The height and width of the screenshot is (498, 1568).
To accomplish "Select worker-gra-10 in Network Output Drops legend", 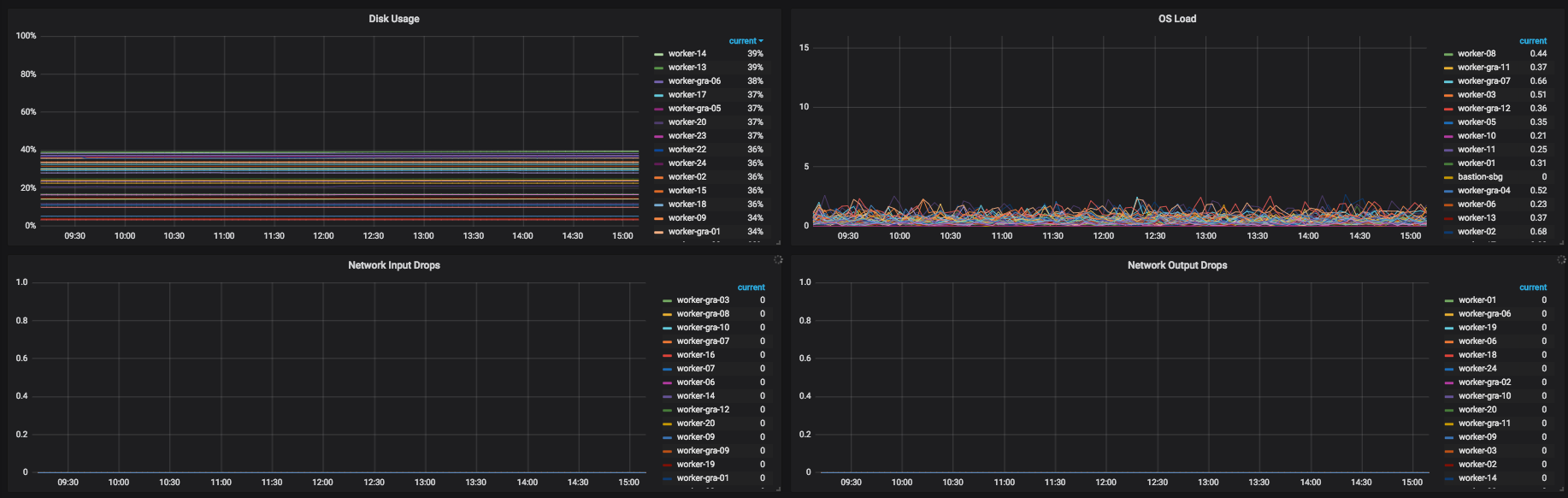I will [x=1485, y=396].
